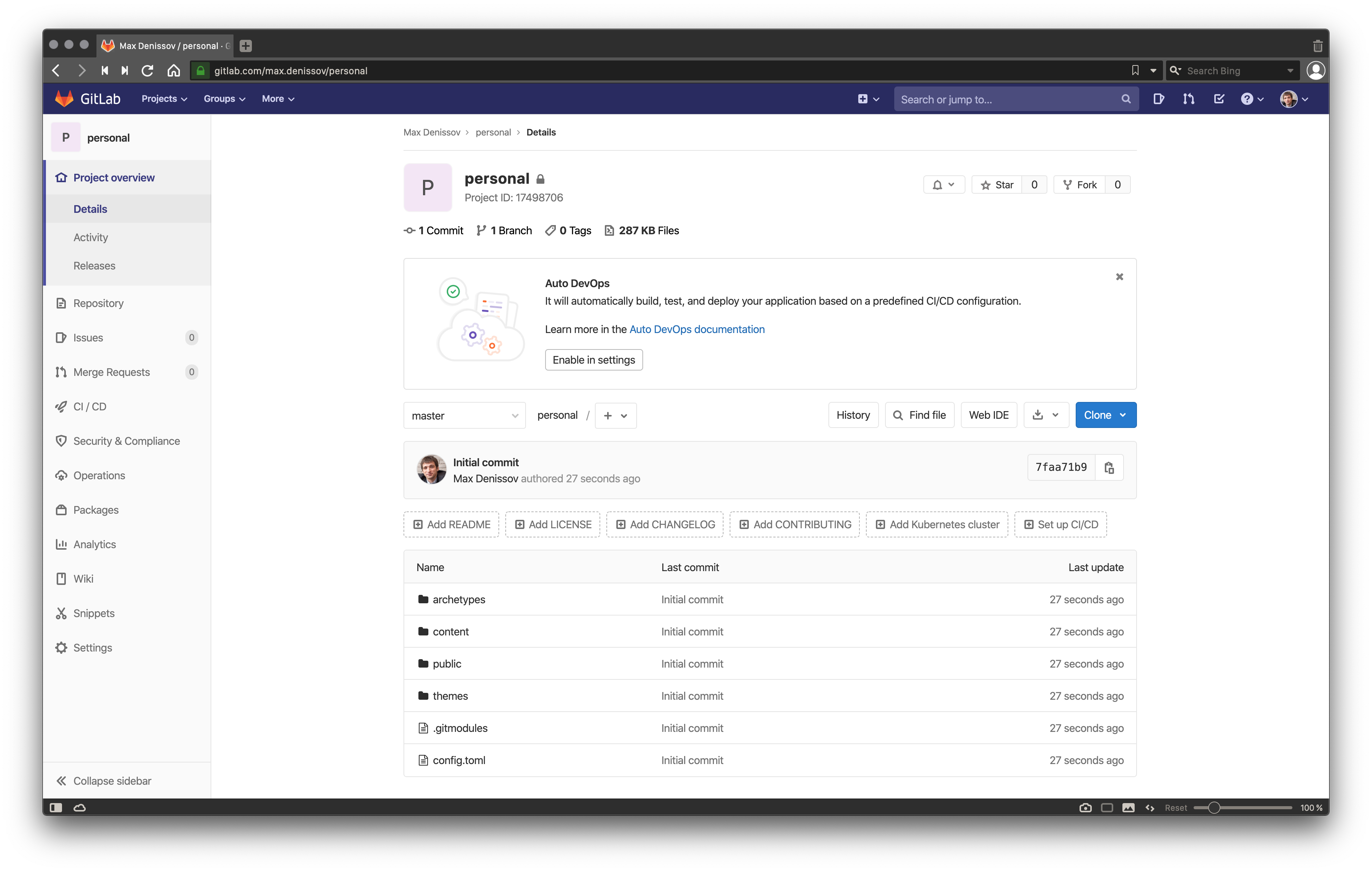This screenshot has height=872, width=1372.
Task: Bookmark page via address bar icon
Action: click(1135, 71)
